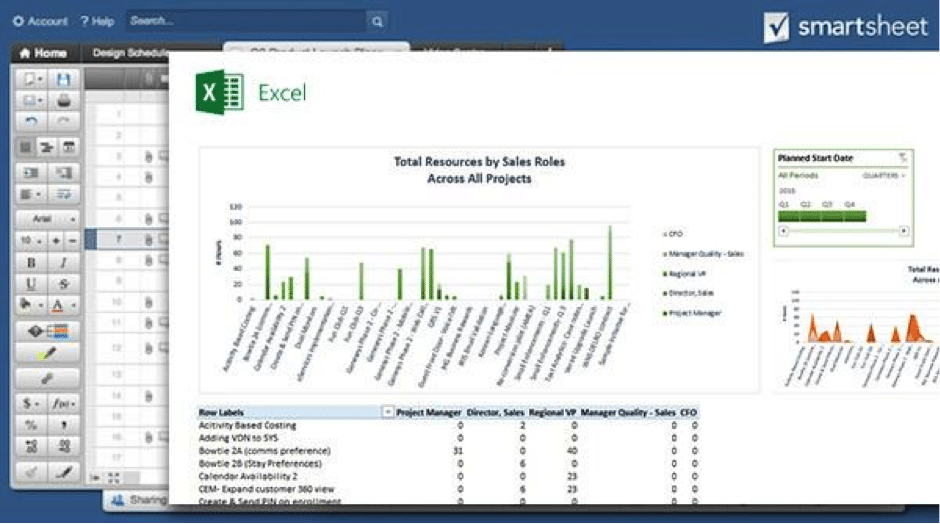The height and width of the screenshot is (524, 940).
Task: Open the QUARTERS time level dropdown
Action: click(x=883, y=176)
